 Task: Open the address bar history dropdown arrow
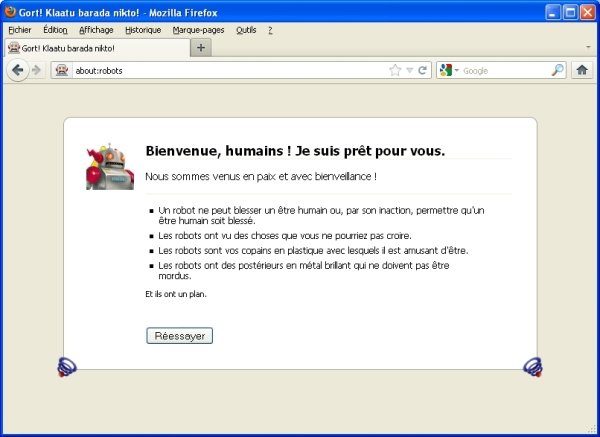tap(409, 70)
